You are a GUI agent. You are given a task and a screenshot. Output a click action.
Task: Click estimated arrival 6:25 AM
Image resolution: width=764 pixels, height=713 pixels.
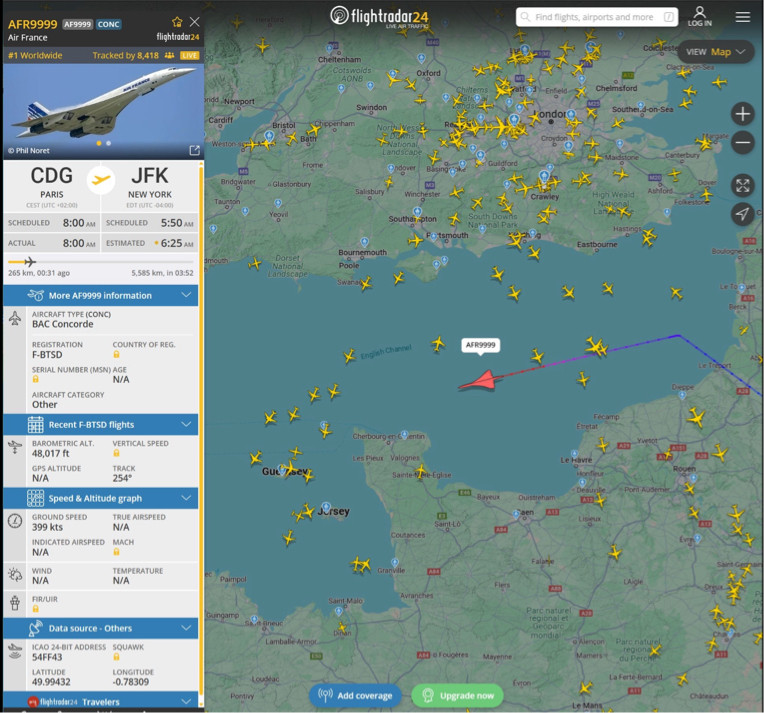177,243
